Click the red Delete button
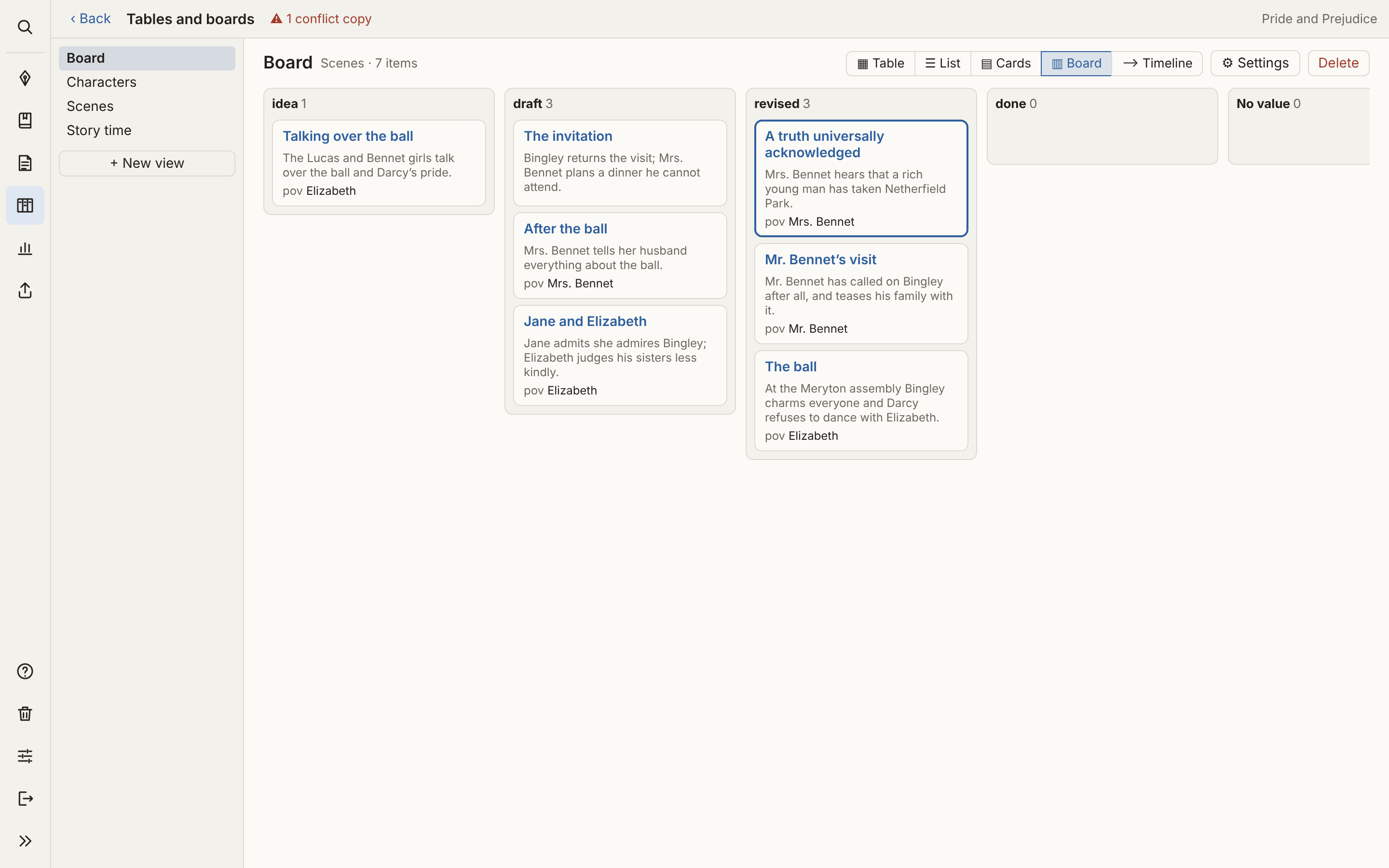Viewport: 1389px width, 868px height. click(1338, 63)
